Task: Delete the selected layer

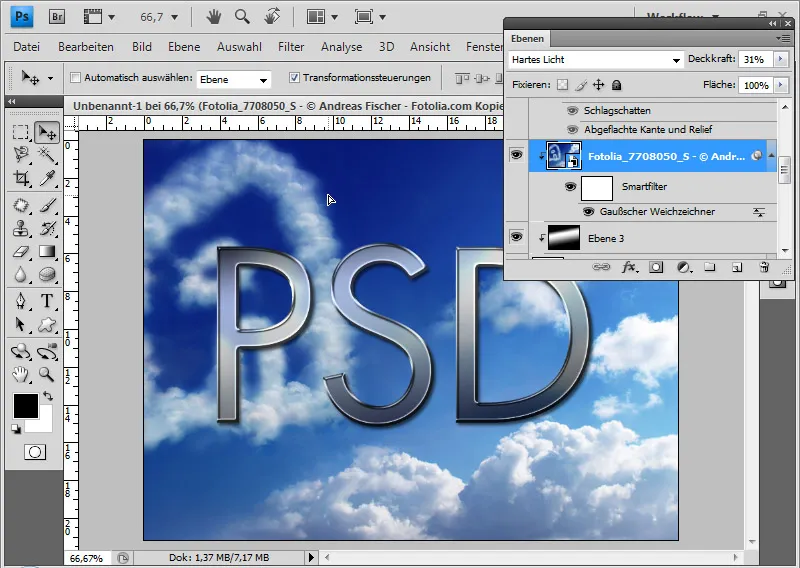Action: point(764,267)
